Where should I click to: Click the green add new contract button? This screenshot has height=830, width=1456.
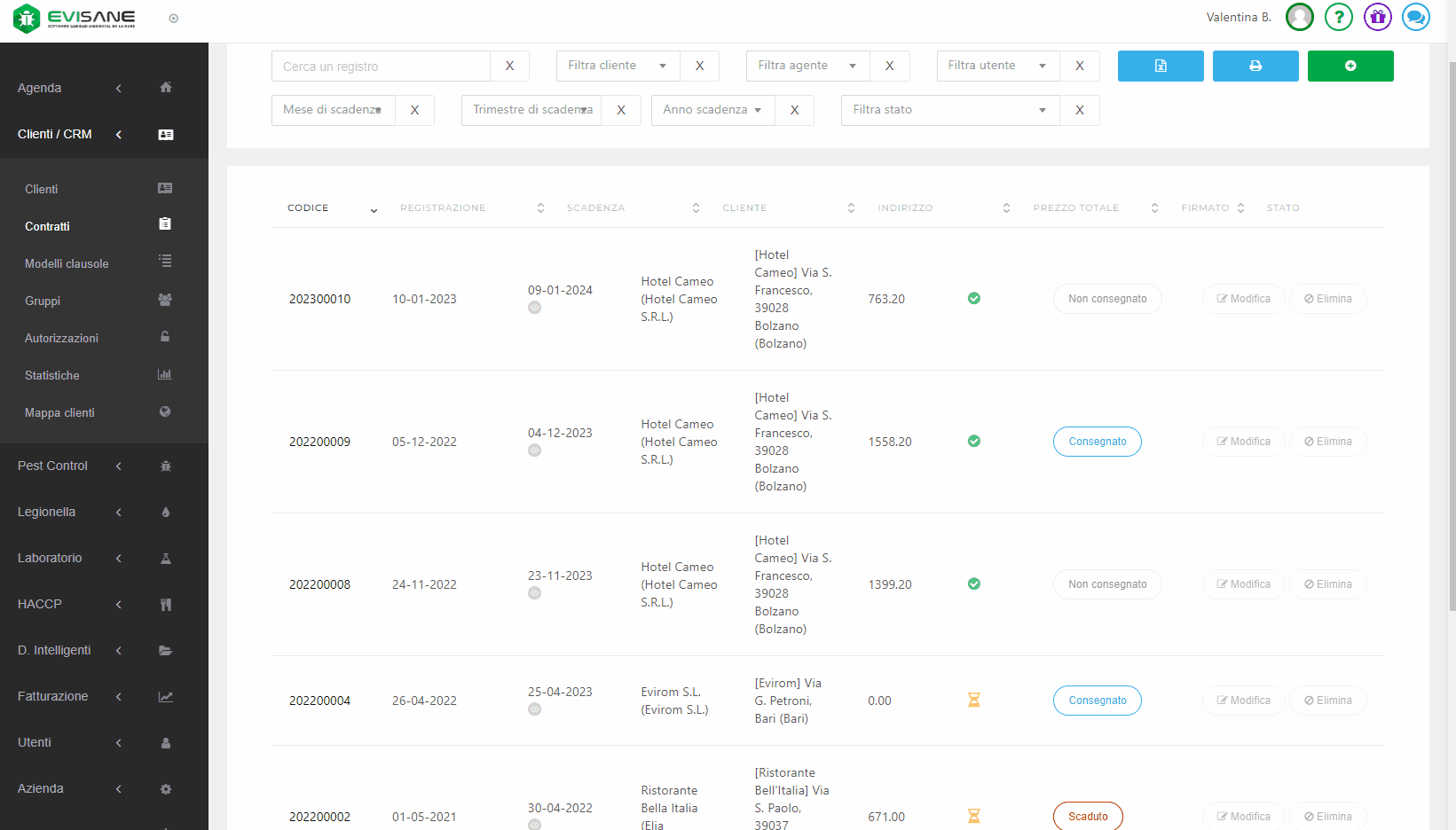(1350, 66)
